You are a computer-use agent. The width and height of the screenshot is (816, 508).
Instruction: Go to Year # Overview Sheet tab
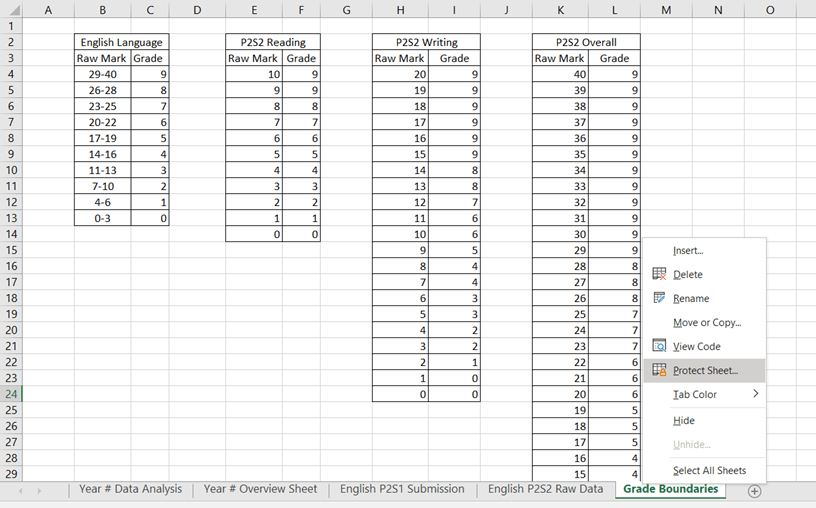(260, 489)
